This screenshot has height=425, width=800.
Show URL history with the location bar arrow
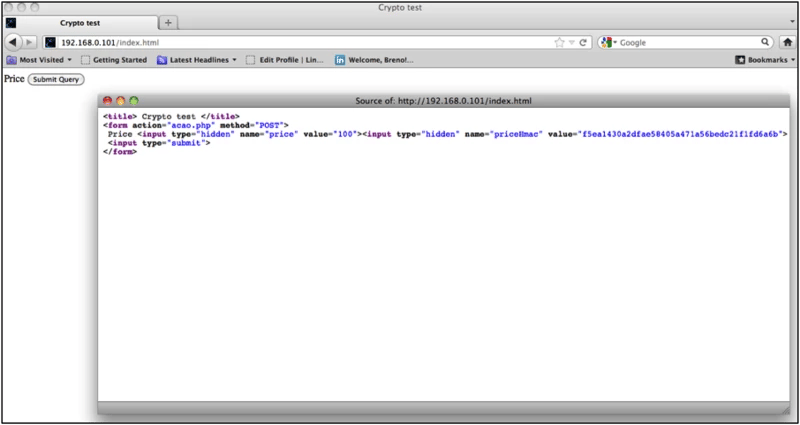571,42
